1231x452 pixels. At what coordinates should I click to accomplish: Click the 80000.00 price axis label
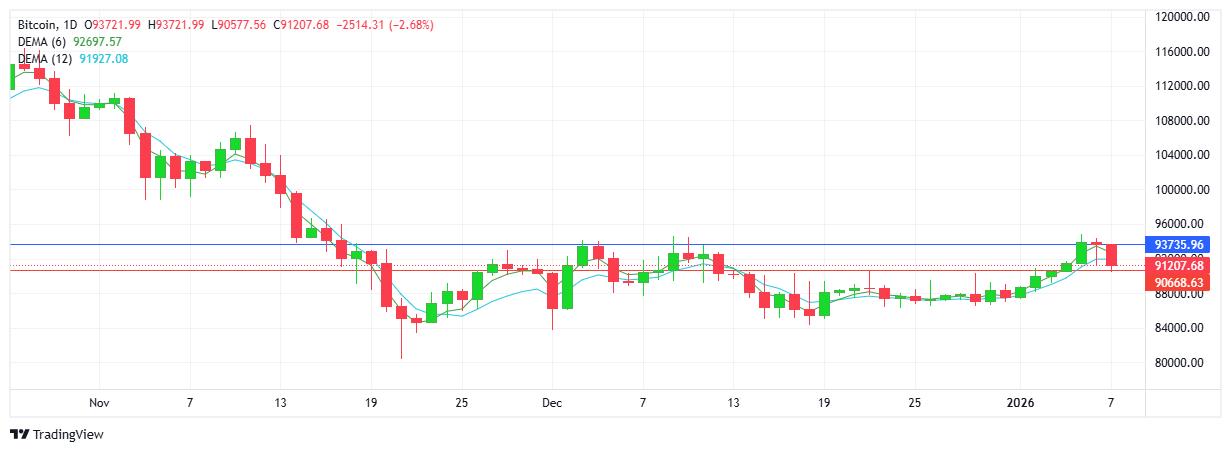[x=1182, y=363]
